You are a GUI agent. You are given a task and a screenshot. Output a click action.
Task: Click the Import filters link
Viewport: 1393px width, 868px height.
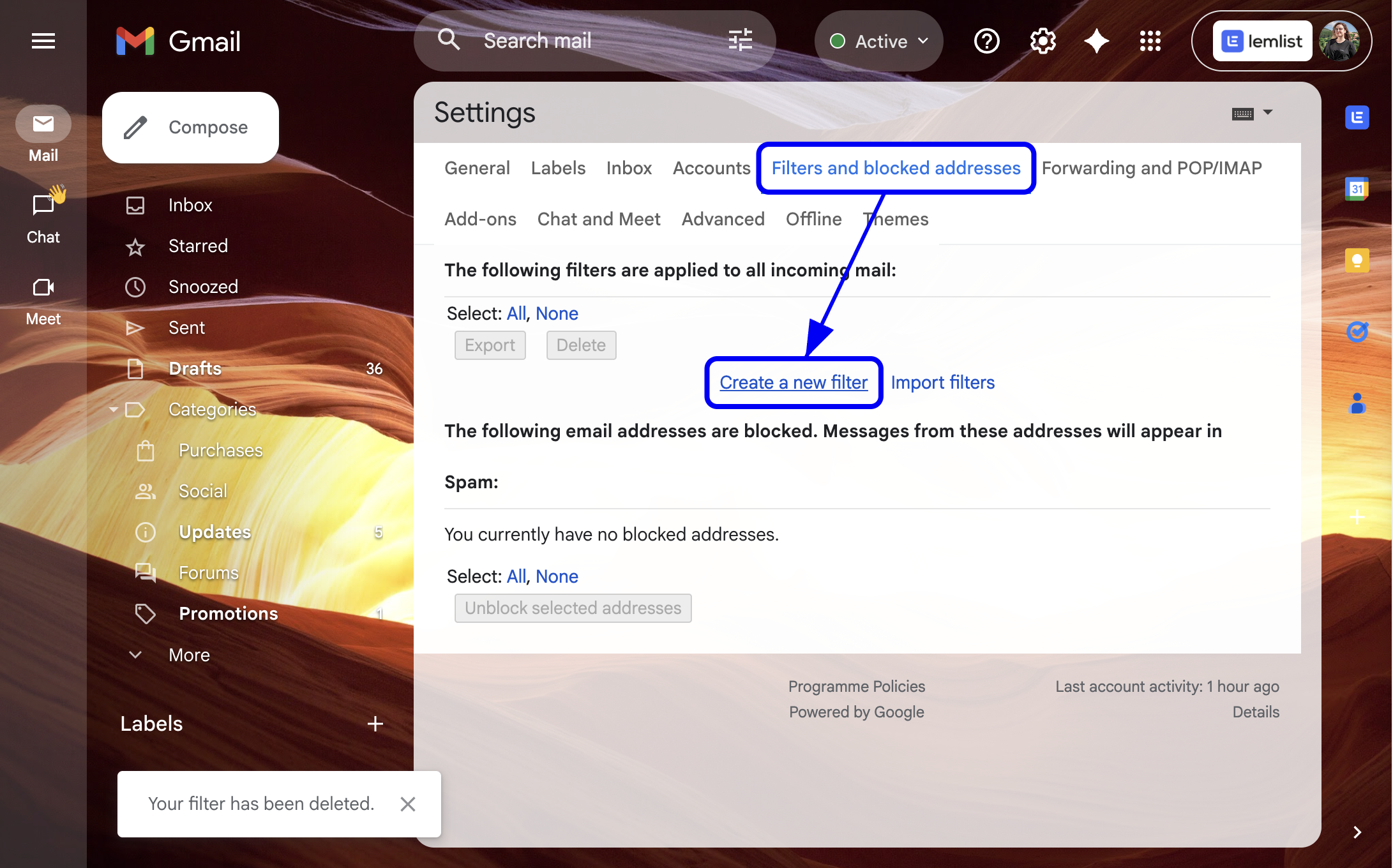(x=943, y=382)
